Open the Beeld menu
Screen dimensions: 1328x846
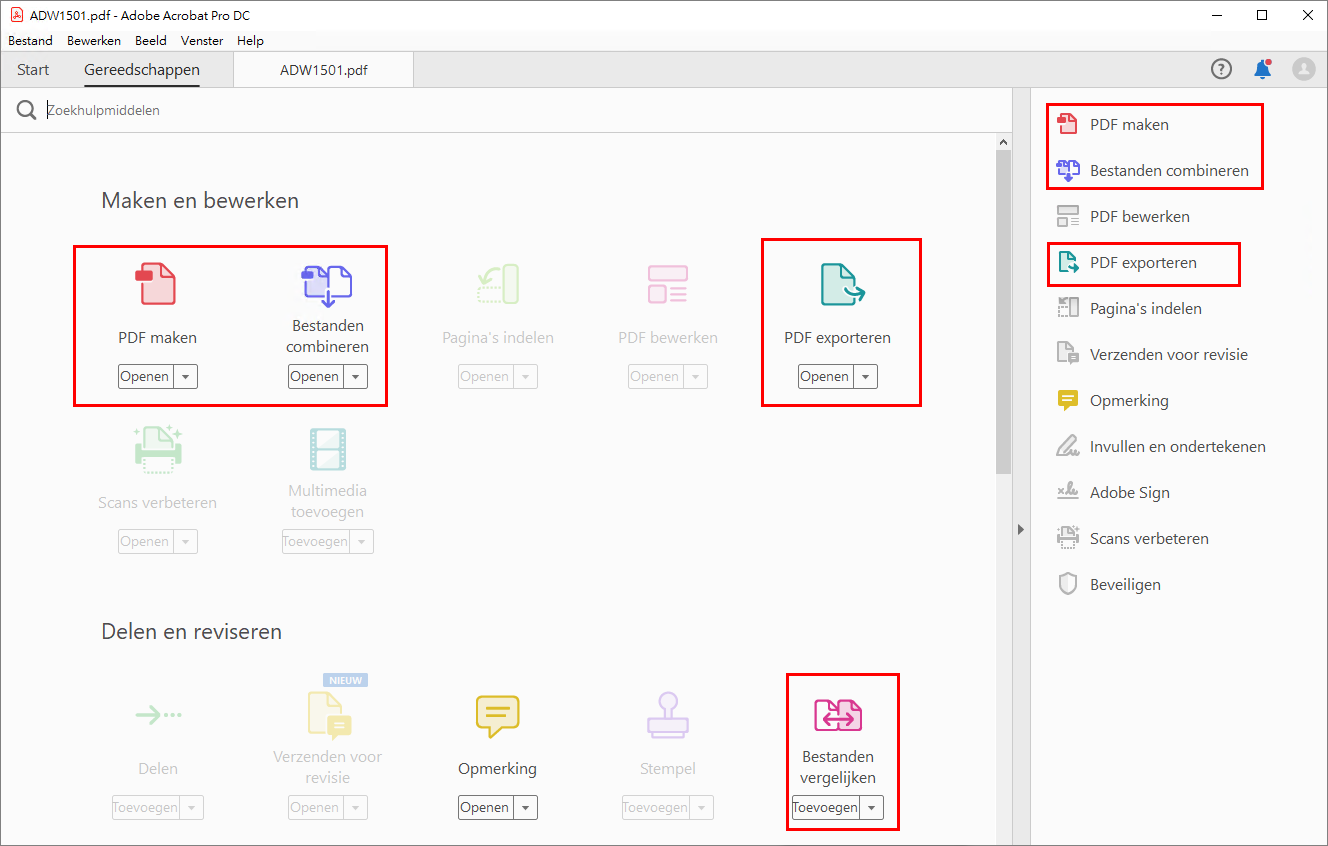151,41
